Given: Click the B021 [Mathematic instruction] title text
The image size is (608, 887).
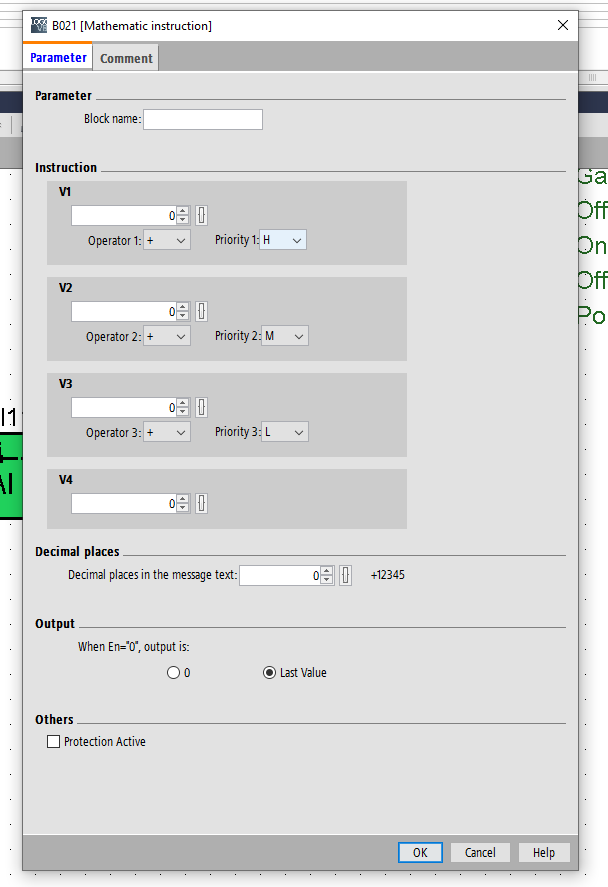Looking at the screenshot, I should 132,26.
